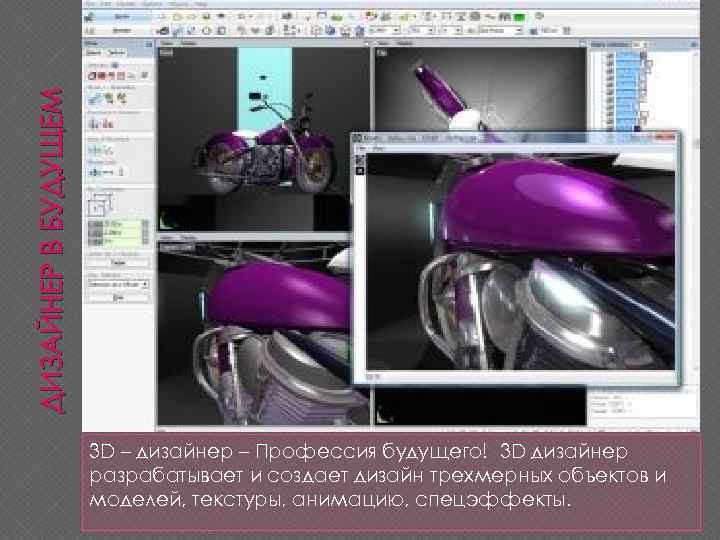Click the wireframe box icon in the left tool panel
Screen dimensions: 720x540
click(x=100, y=205)
